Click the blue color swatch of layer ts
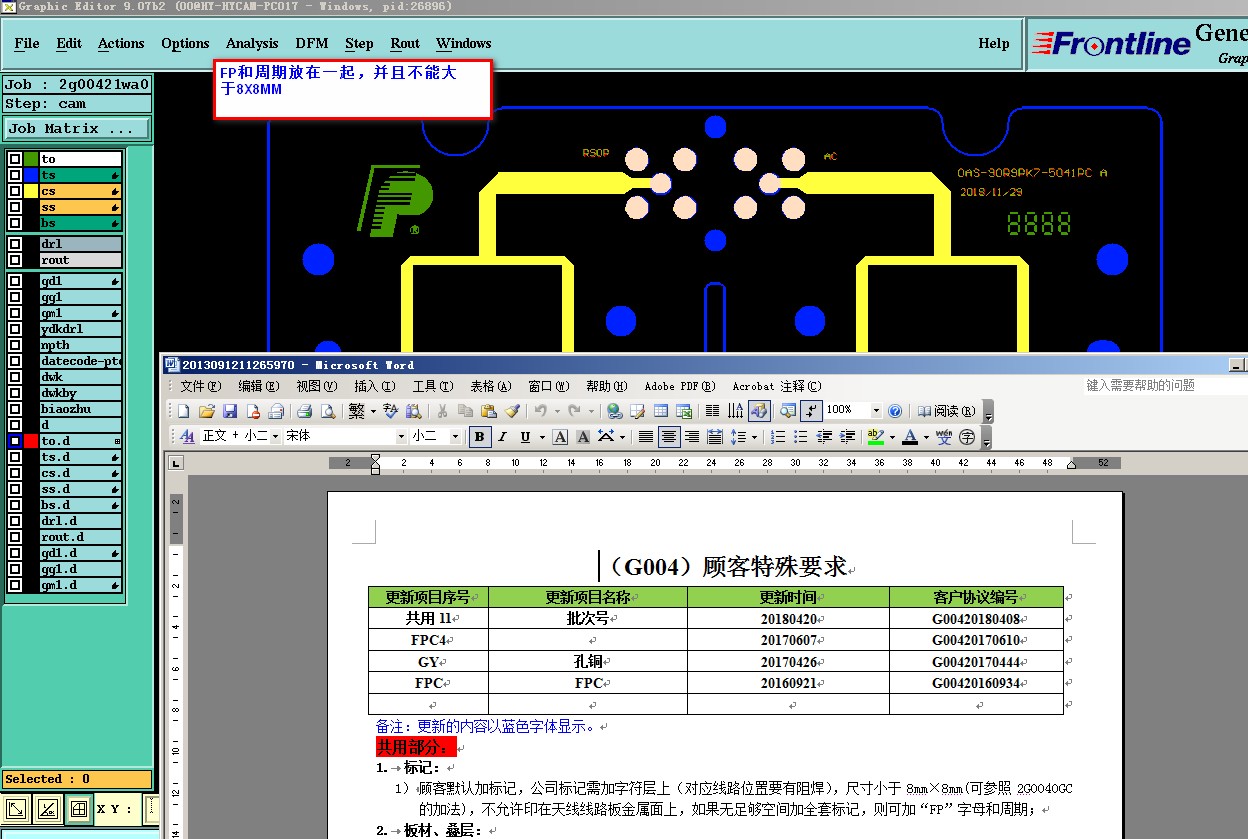The image size is (1248, 839). (x=31, y=175)
